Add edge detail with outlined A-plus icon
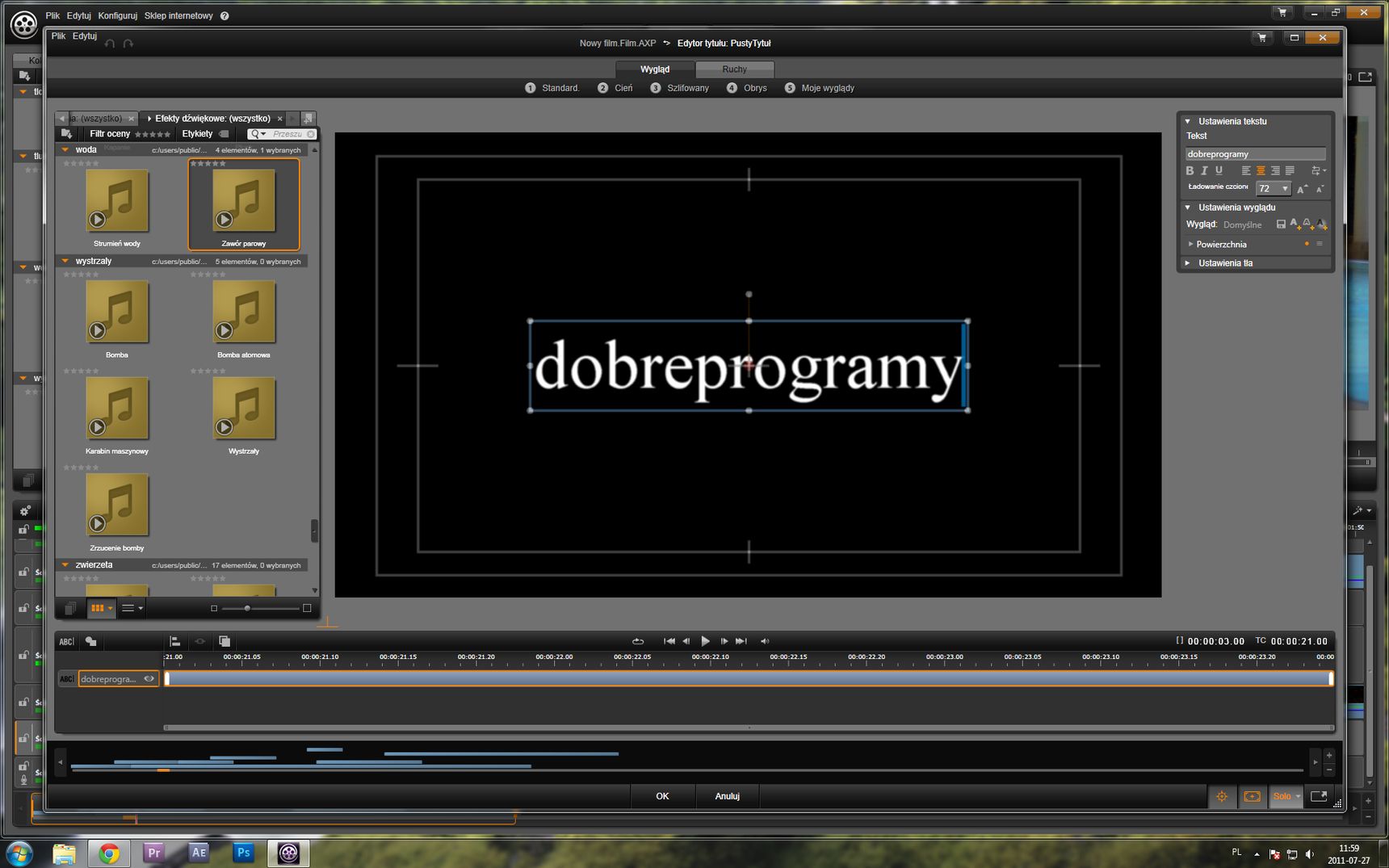Viewport: 1389px width, 868px height. tap(1308, 224)
